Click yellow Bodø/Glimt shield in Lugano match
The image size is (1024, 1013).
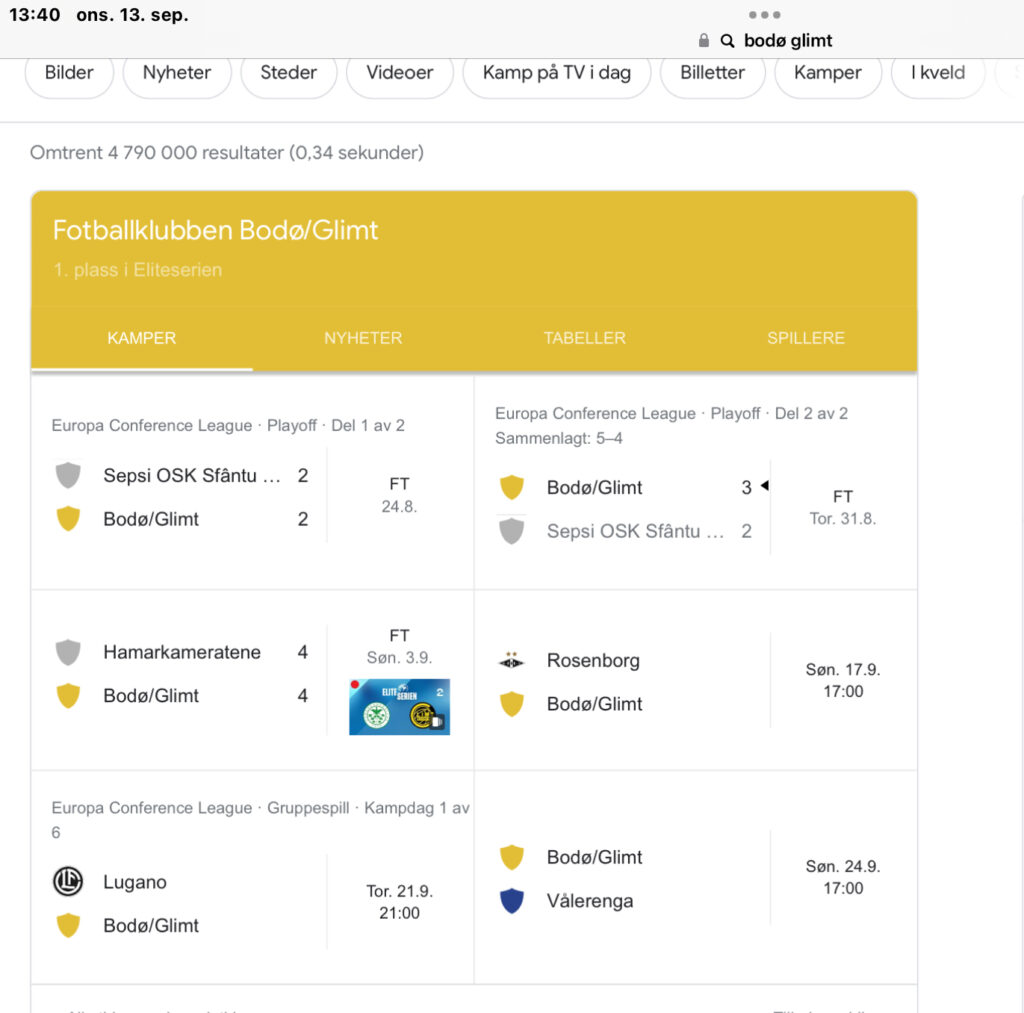(68, 925)
